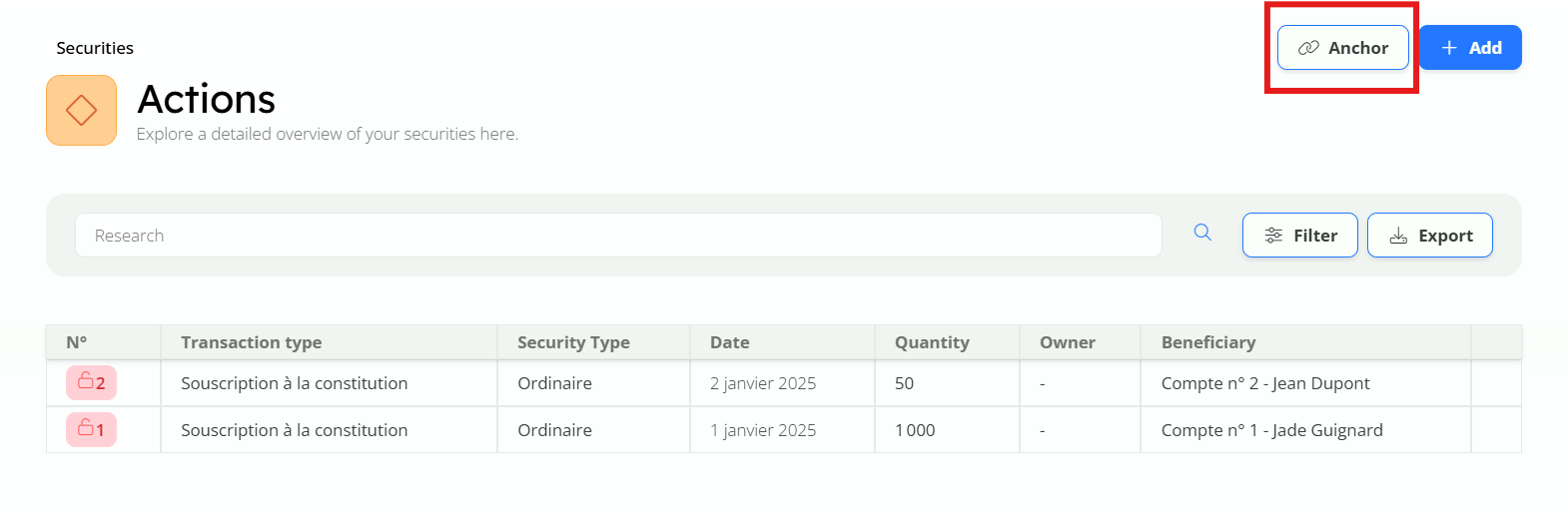The height and width of the screenshot is (514, 1568).
Task: Click the Research search field
Action: point(617,236)
